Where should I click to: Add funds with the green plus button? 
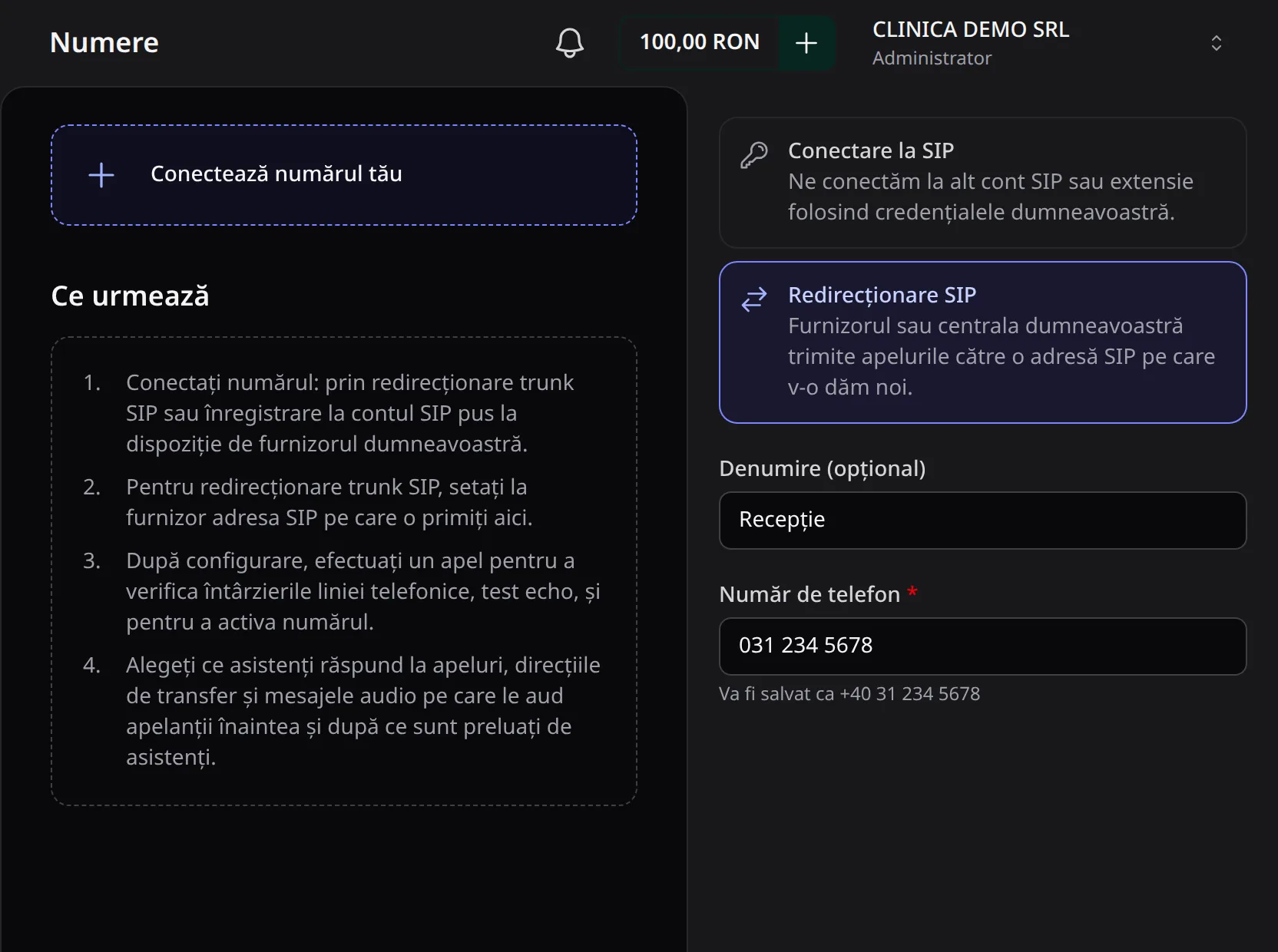tap(806, 43)
